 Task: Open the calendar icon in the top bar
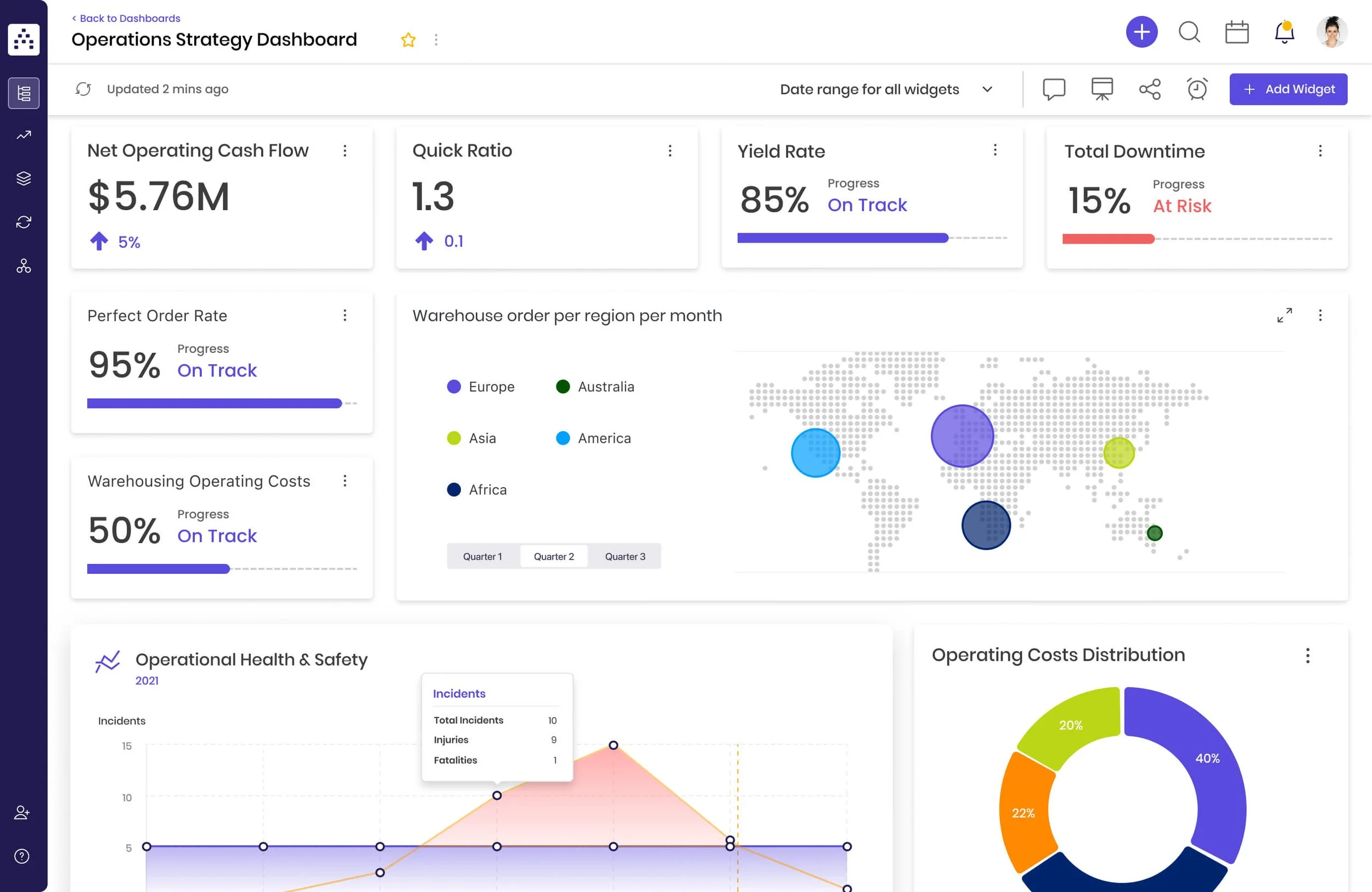pyautogui.click(x=1237, y=33)
